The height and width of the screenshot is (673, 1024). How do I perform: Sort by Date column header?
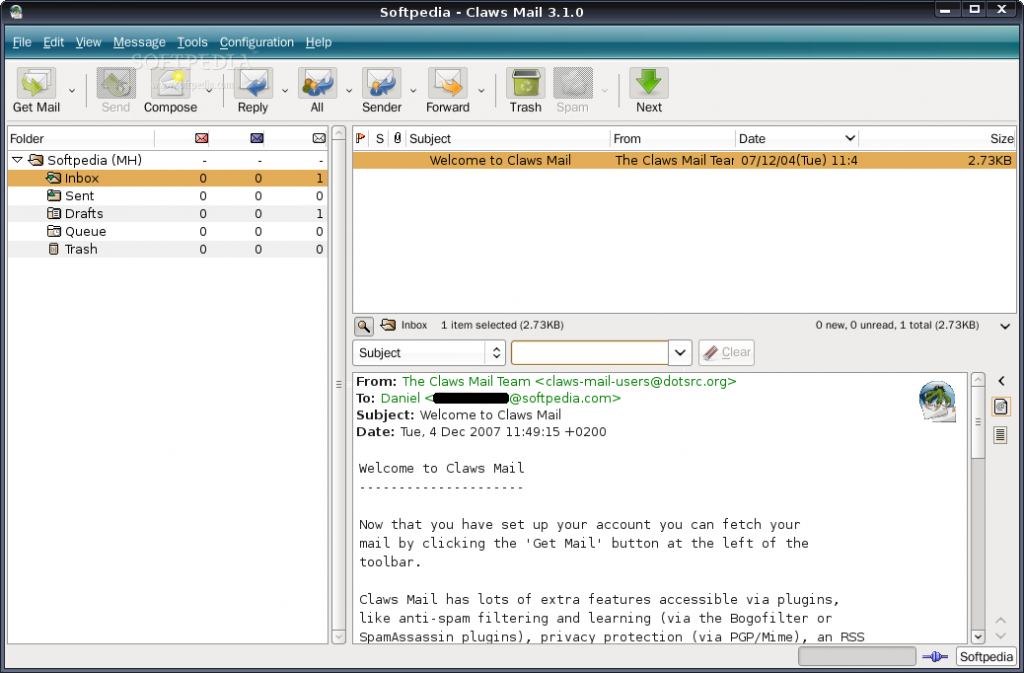pos(797,138)
